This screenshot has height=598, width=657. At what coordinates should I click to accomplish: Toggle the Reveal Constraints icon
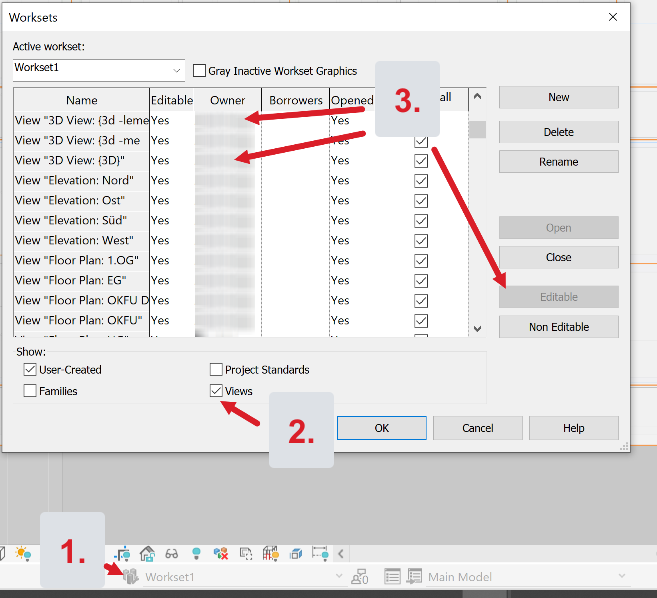[320, 554]
